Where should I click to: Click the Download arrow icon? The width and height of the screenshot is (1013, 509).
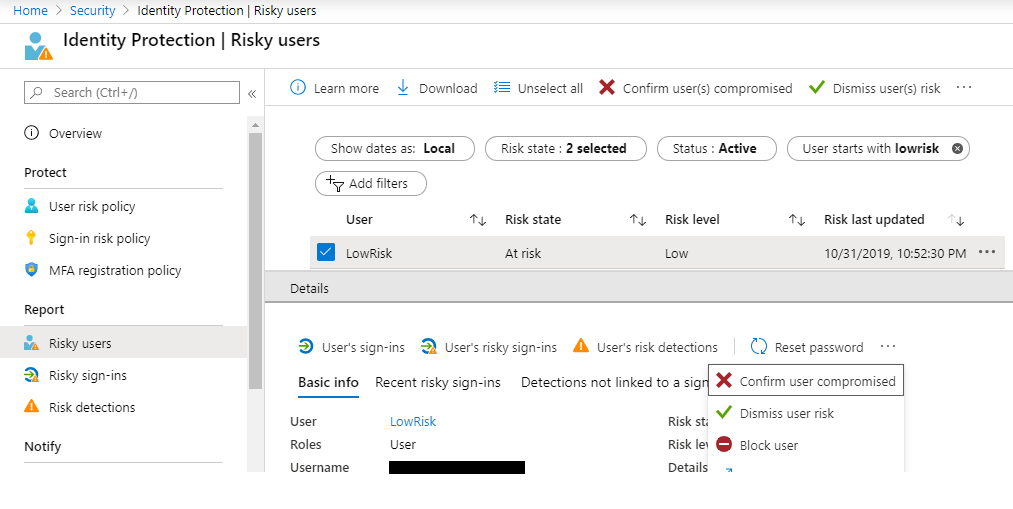tap(403, 88)
